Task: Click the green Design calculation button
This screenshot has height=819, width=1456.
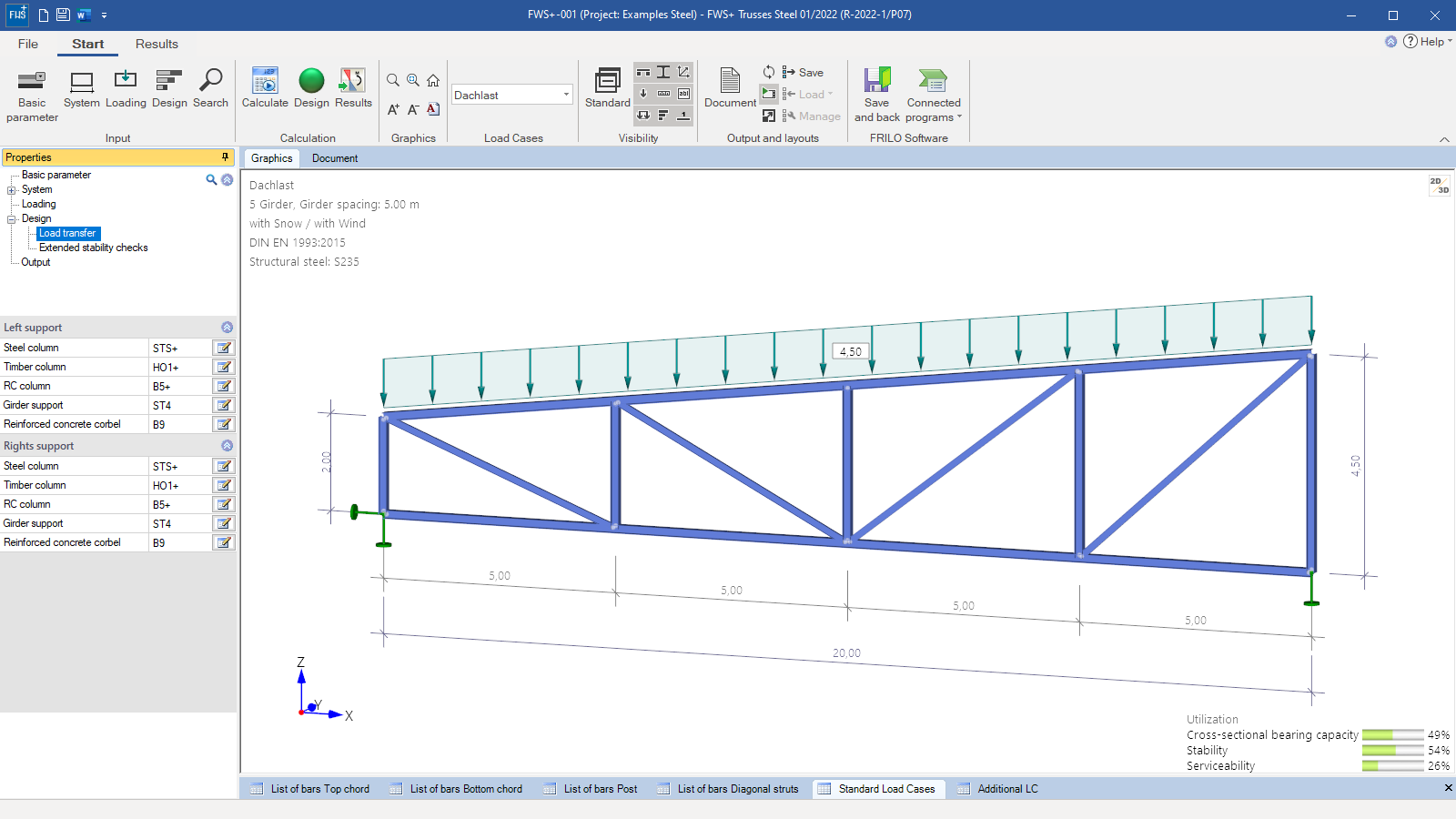Action: pyautogui.click(x=311, y=88)
